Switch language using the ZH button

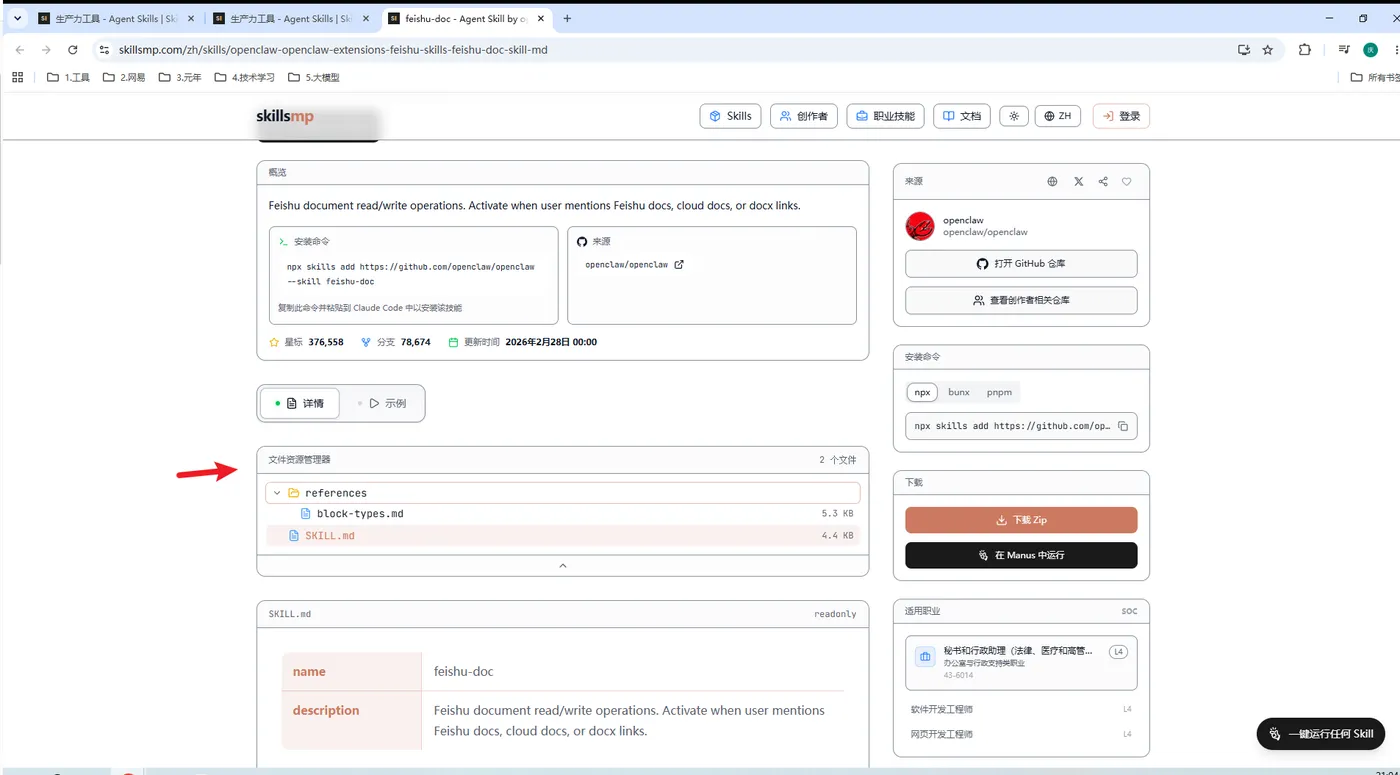[1058, 116]
